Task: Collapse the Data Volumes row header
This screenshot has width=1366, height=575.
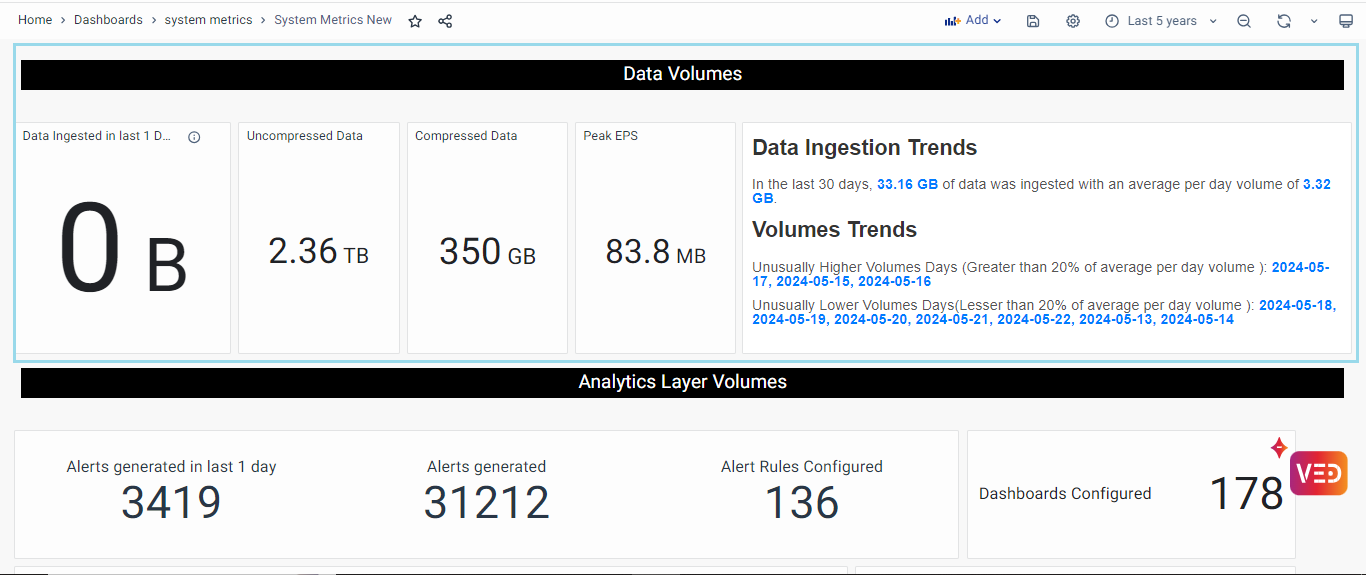Action: coord(682,74)
